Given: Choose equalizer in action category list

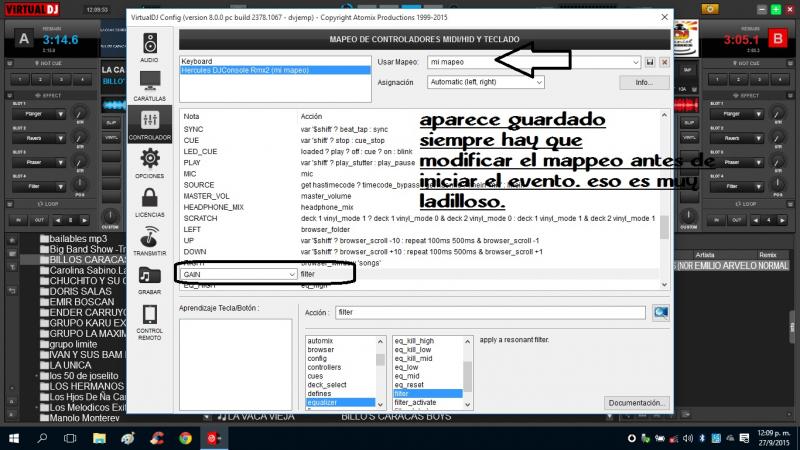Looking at the screenshot, I should pos(341,403).
